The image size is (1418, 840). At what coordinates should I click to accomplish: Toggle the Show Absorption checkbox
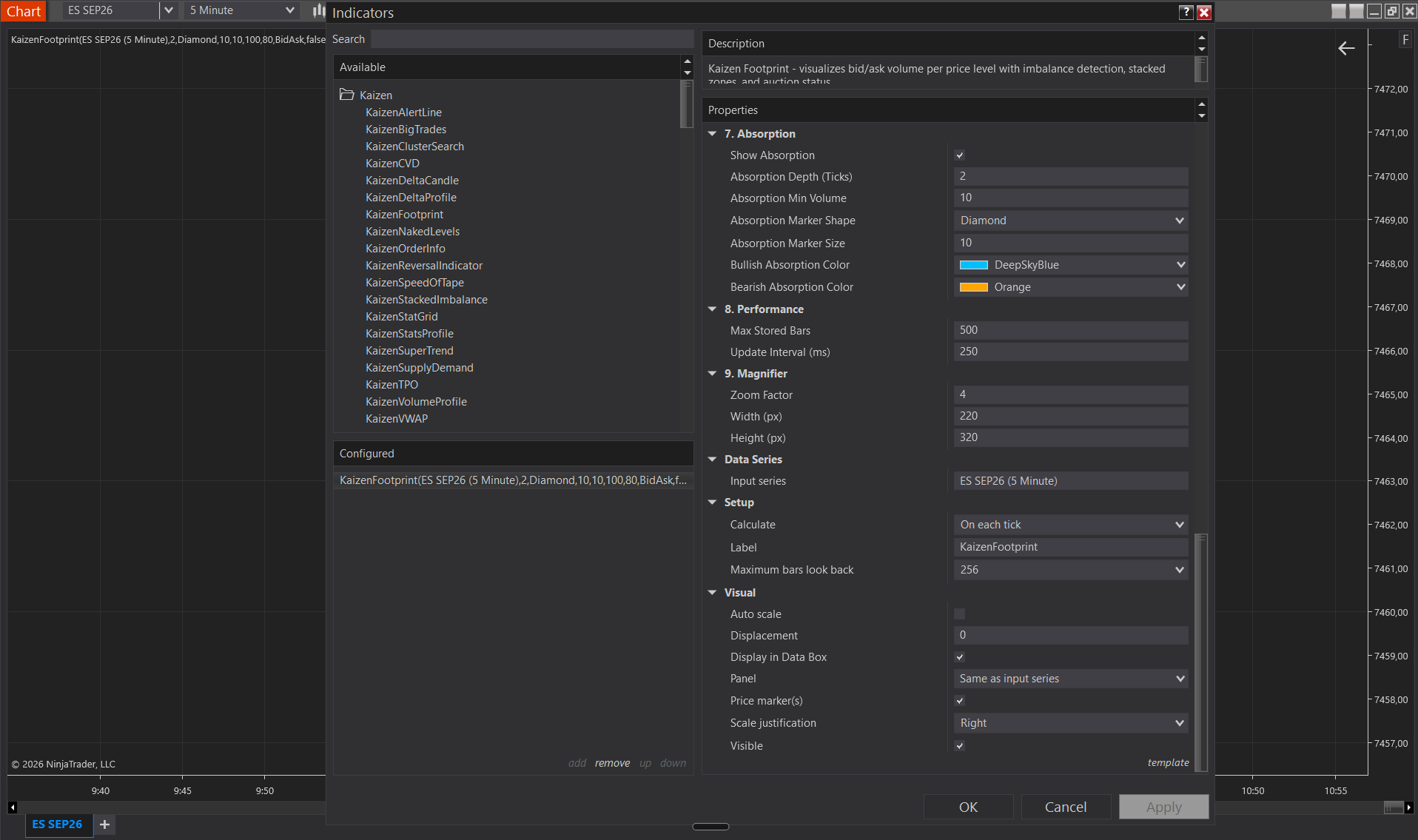tap(960, 155)
